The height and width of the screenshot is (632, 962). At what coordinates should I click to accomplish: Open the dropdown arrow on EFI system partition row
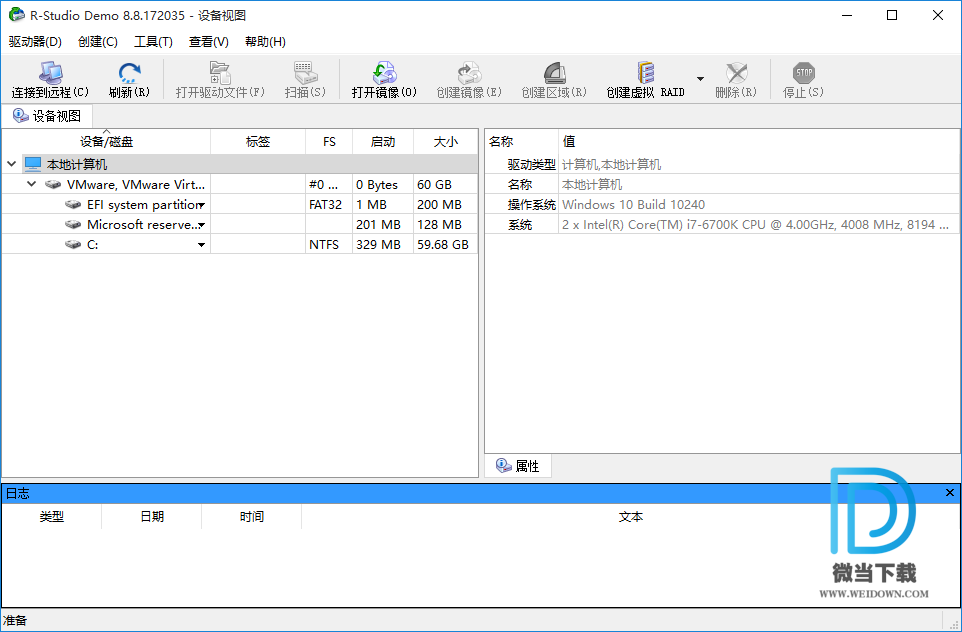[201, 205]
